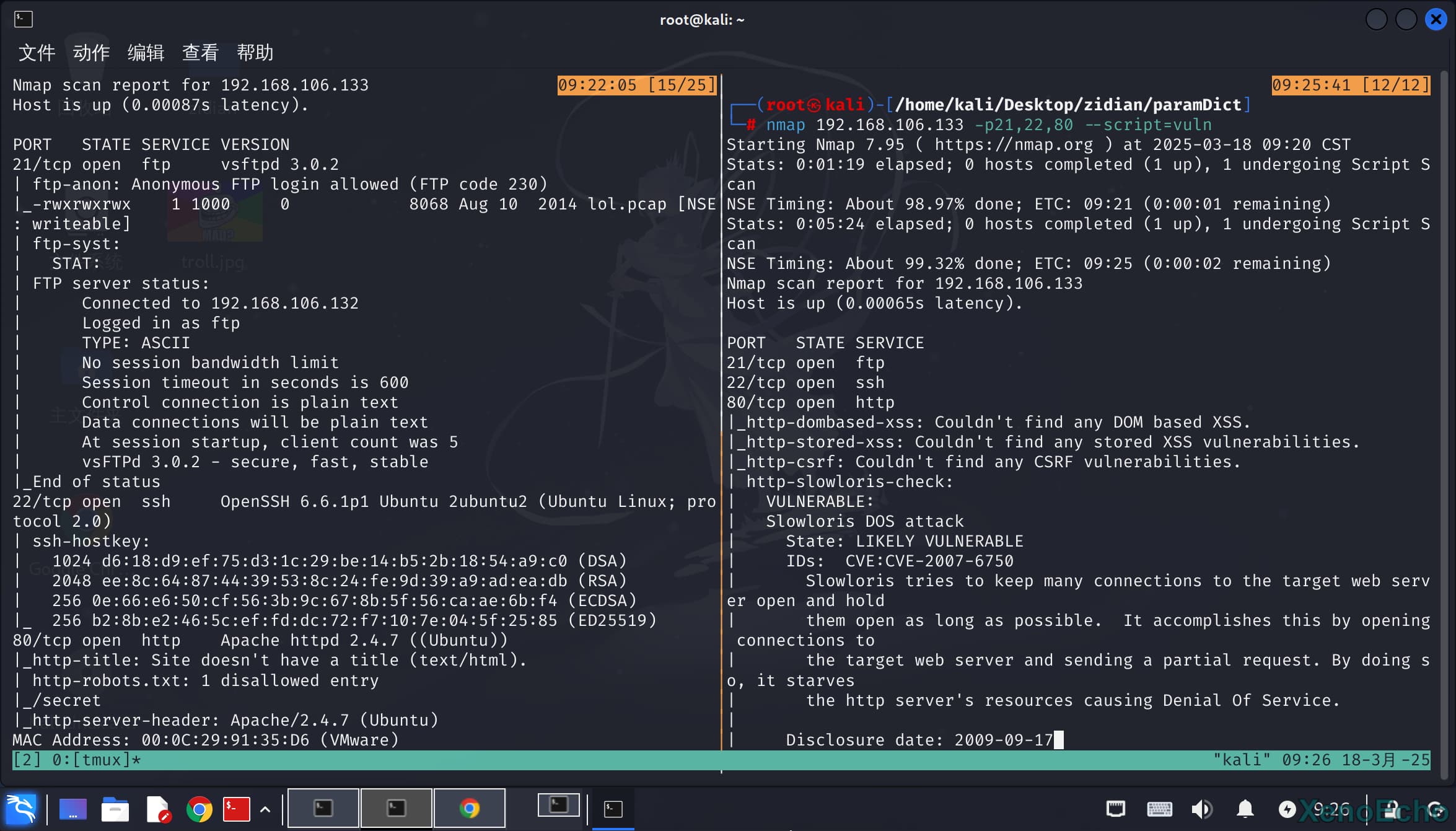The width and height of the screenshot is (1456, 831).
Task: Open the file manager from panel
Action: pyautogui.click(x=115, y=809)
